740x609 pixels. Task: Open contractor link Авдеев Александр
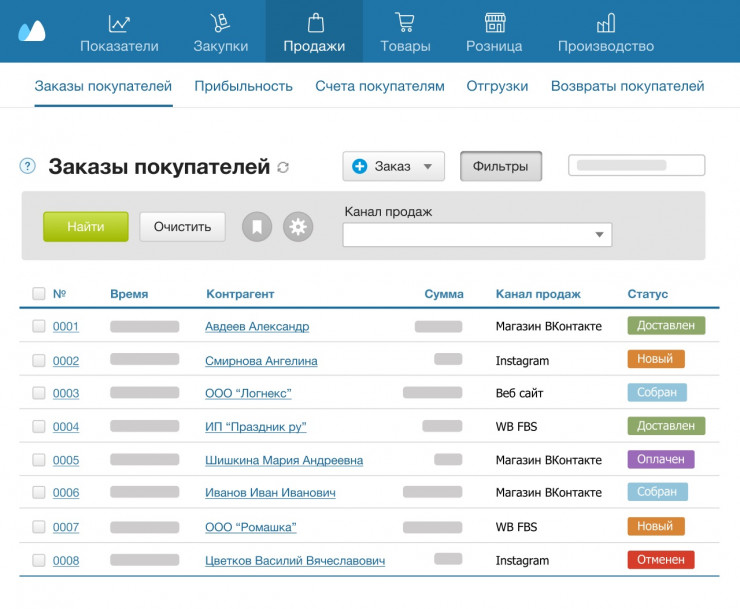(257, 327)
